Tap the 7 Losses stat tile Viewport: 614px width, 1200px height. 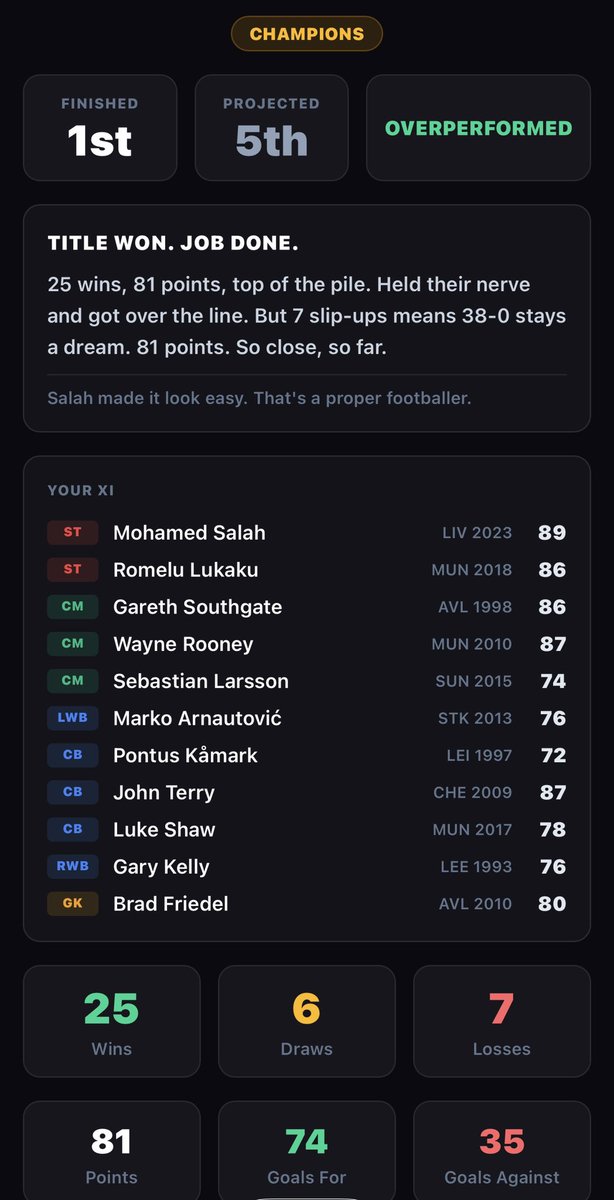tap(502, 1021)
